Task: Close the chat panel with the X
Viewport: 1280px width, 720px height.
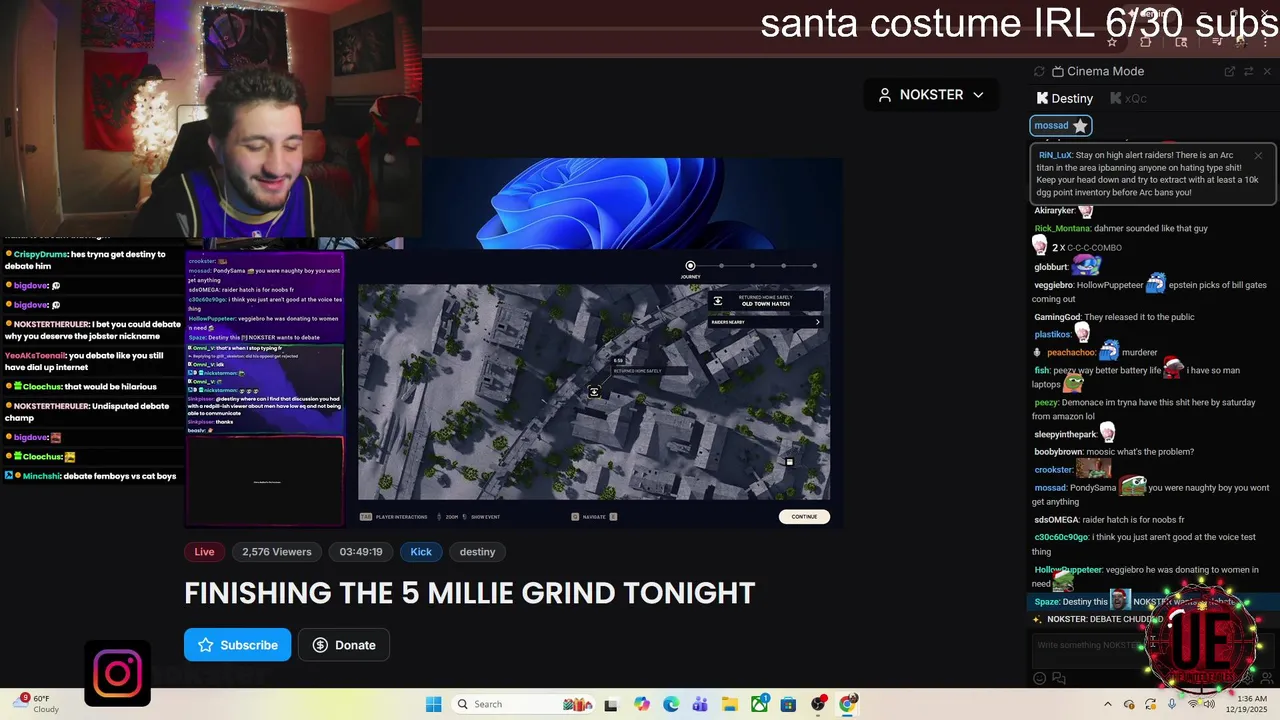Action: [1267, 71]
